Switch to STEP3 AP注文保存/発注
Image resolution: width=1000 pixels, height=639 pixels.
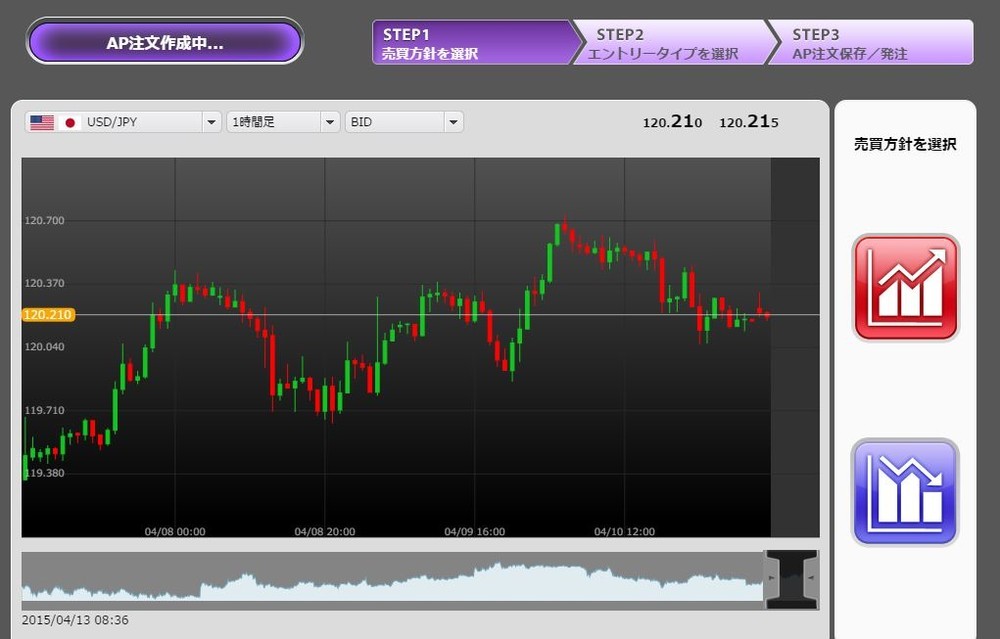tap(870, 43)
